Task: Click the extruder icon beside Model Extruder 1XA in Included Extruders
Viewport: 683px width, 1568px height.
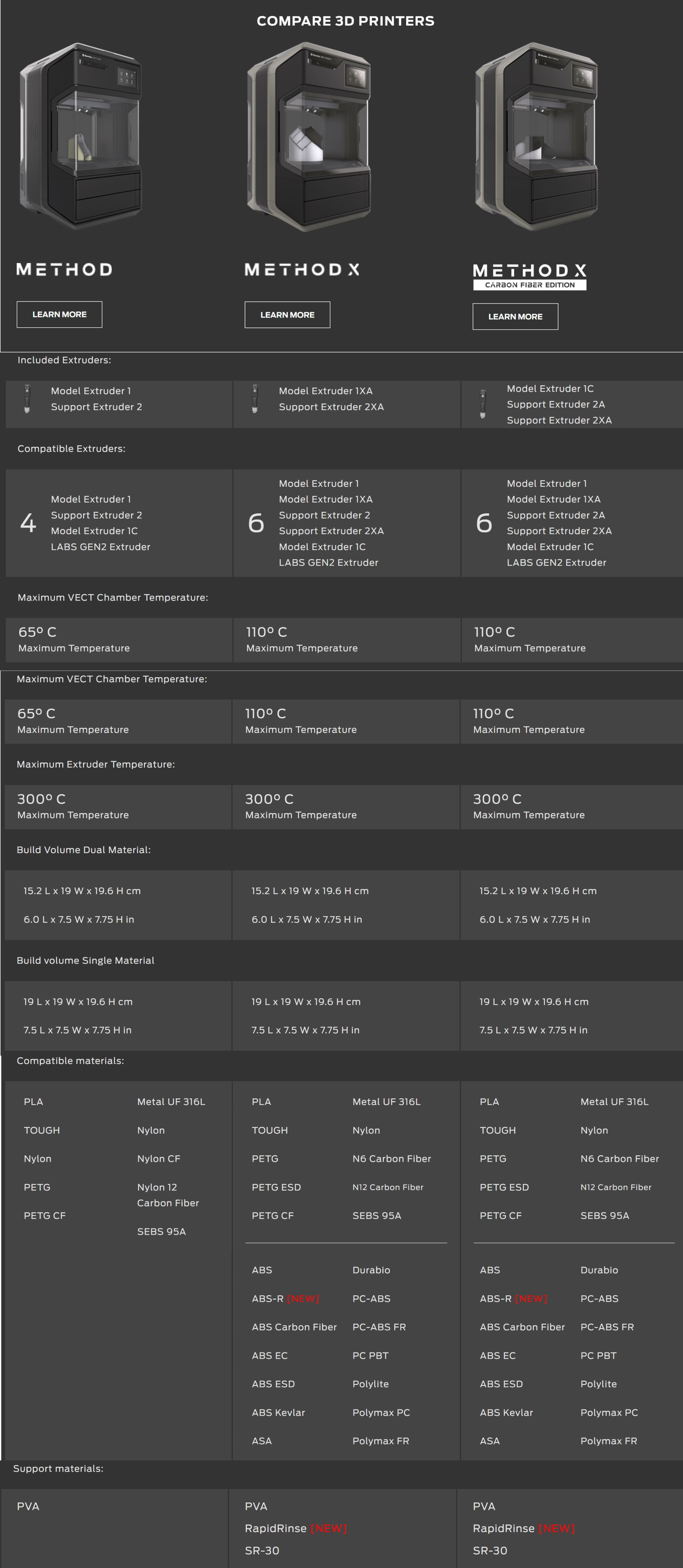Action: (255, 399)
